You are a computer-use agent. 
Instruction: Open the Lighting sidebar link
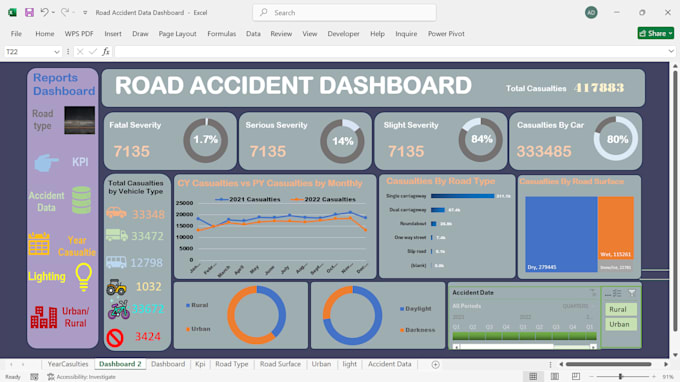tap(47, 277)
